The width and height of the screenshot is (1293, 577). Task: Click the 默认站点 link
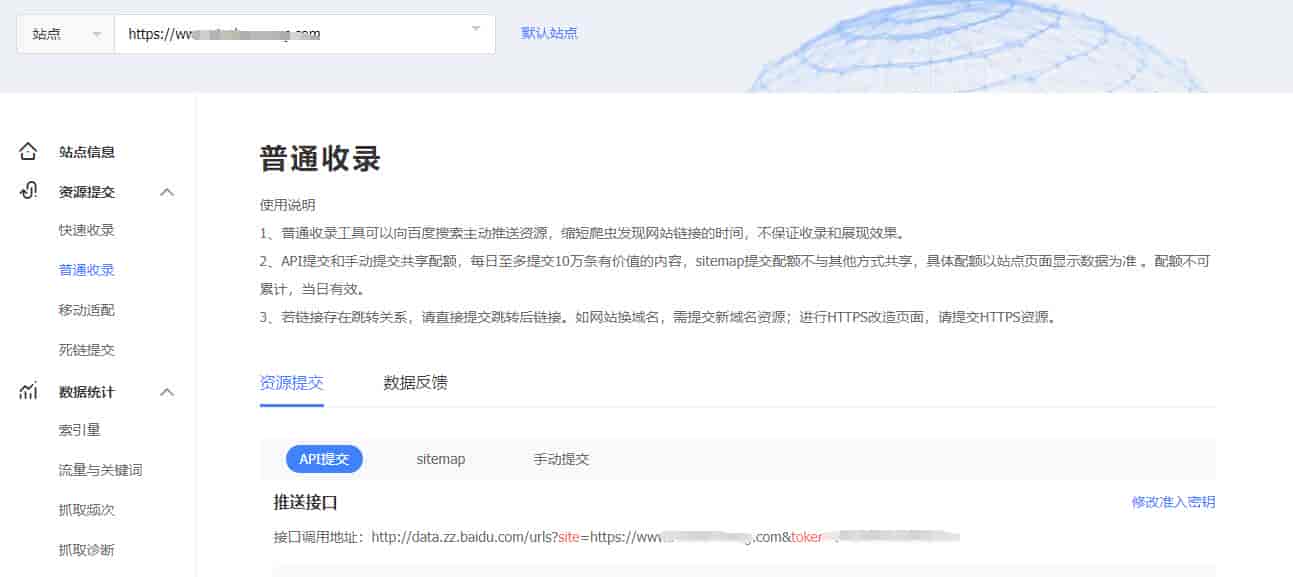click(548, 33)
